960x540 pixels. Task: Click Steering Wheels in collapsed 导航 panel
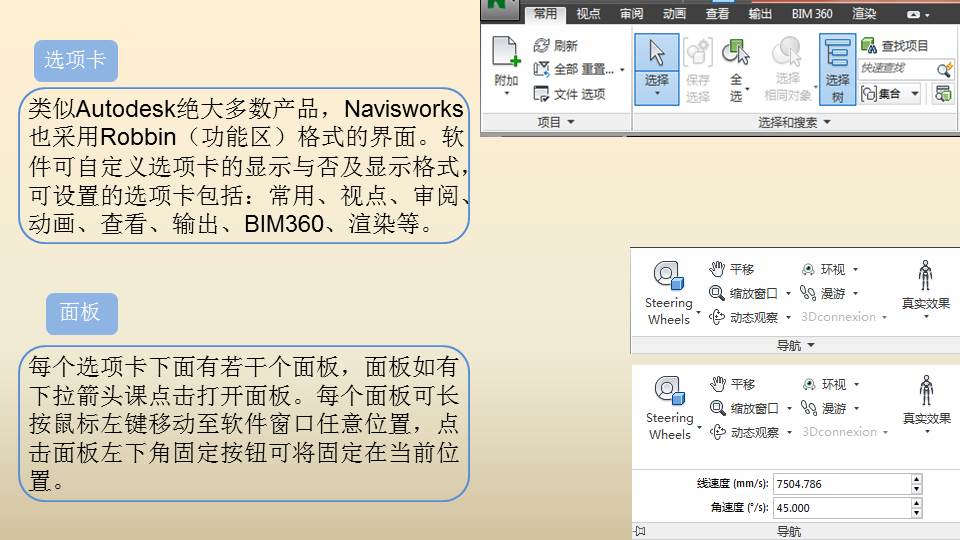click(x=669, y=293)
